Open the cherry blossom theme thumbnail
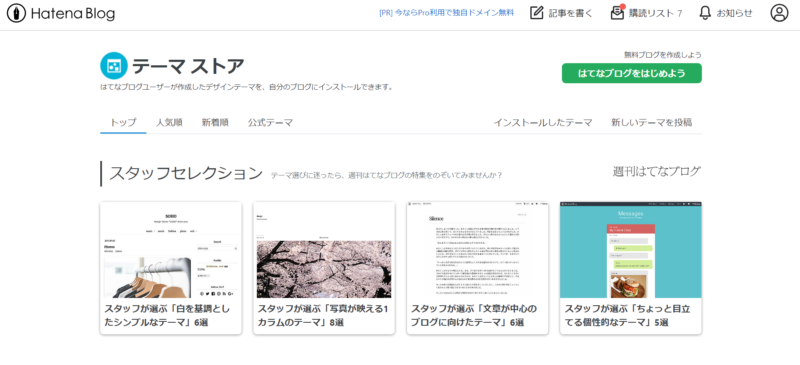Screen dimensions: 800x365 [324, 250]
